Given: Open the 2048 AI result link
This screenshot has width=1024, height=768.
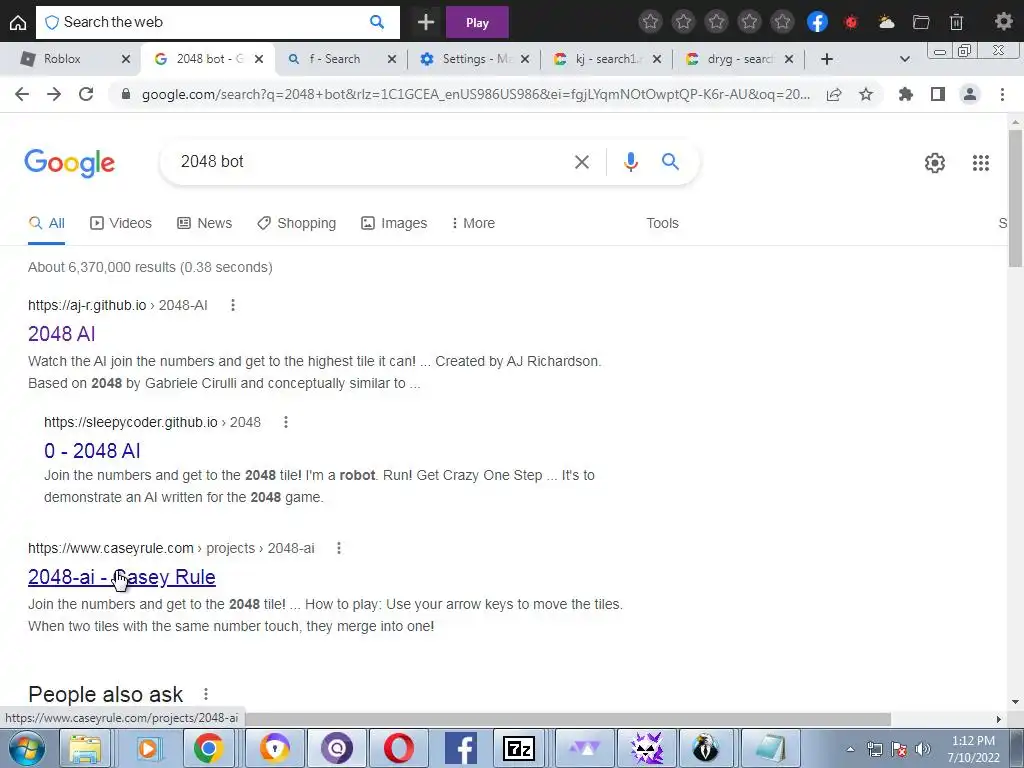Looking at the screenshot, I should point(62,334).
